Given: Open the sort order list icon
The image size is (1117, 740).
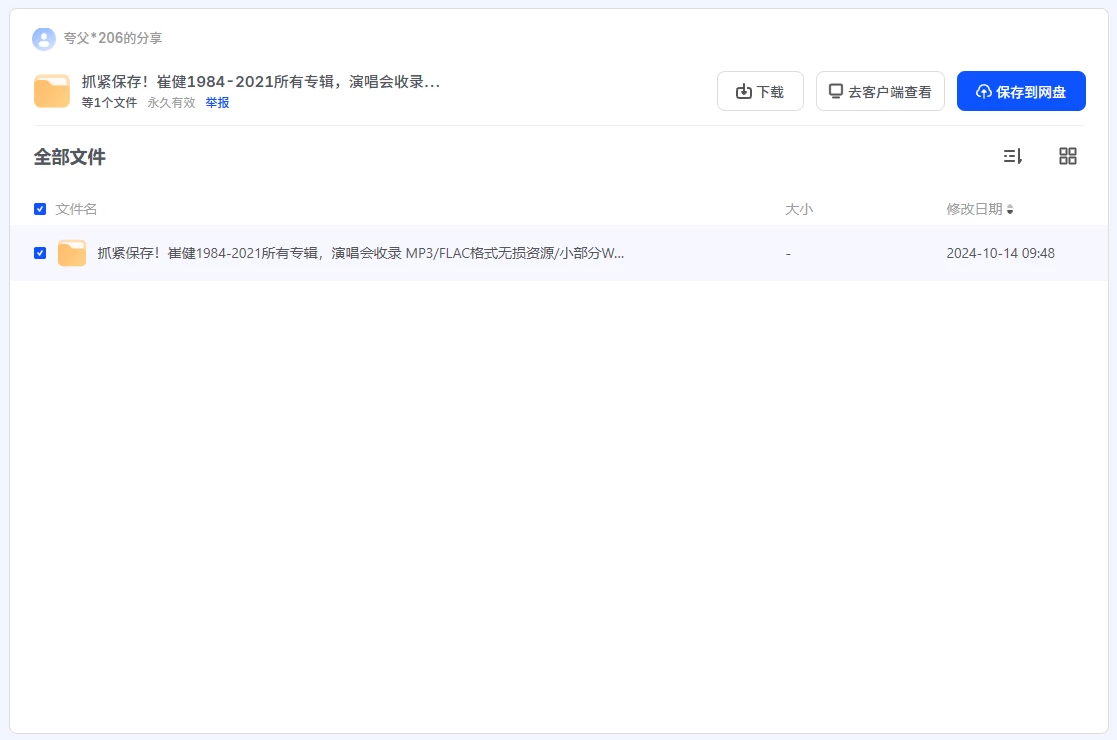Looking at the screenshot, I should tap(1013, 156).
